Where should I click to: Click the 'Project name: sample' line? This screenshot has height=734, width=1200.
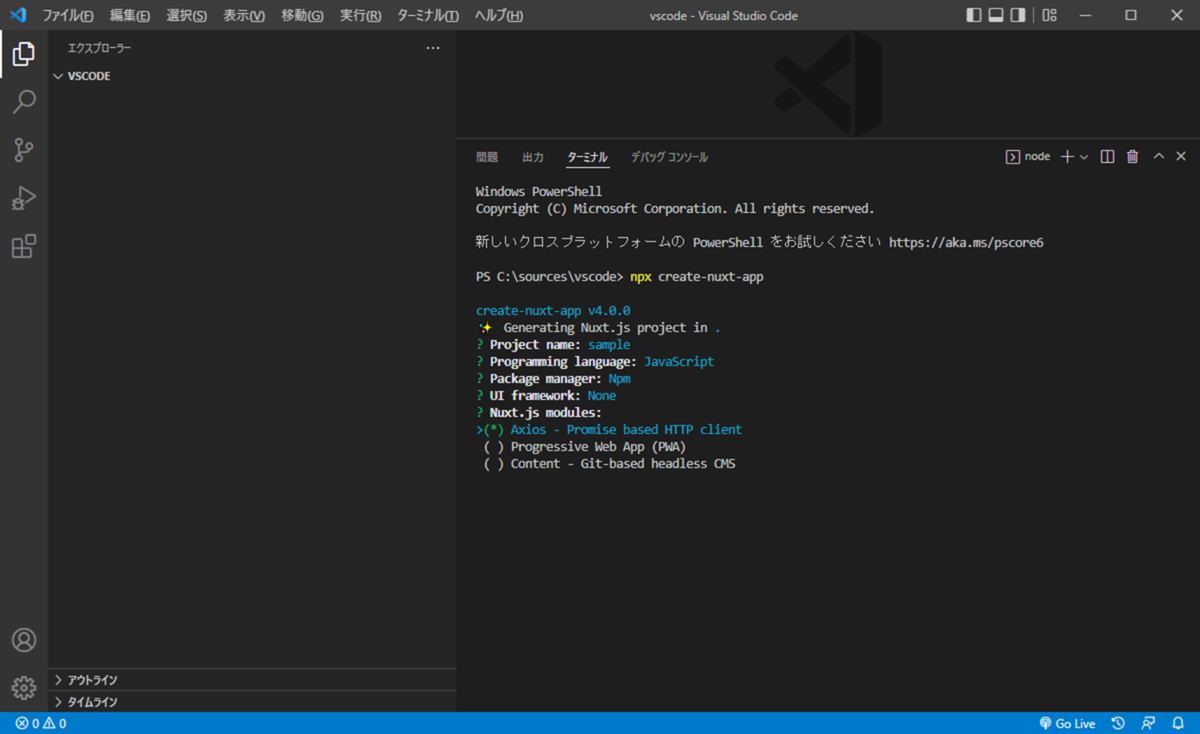coord(553,345)
